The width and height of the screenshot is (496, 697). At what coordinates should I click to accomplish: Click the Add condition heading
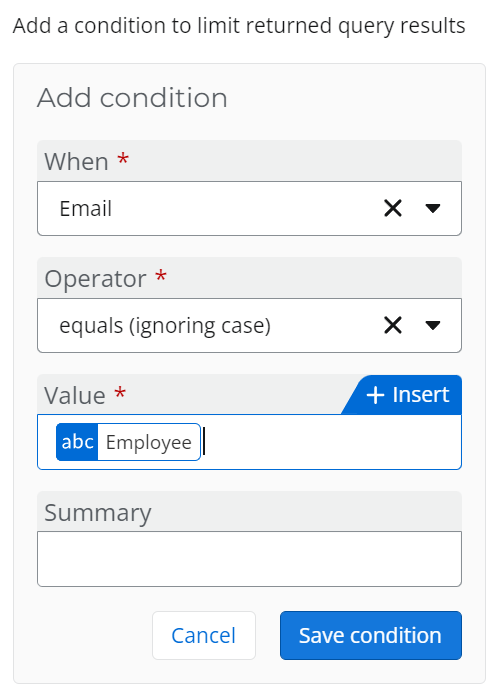tap(132, 98)
